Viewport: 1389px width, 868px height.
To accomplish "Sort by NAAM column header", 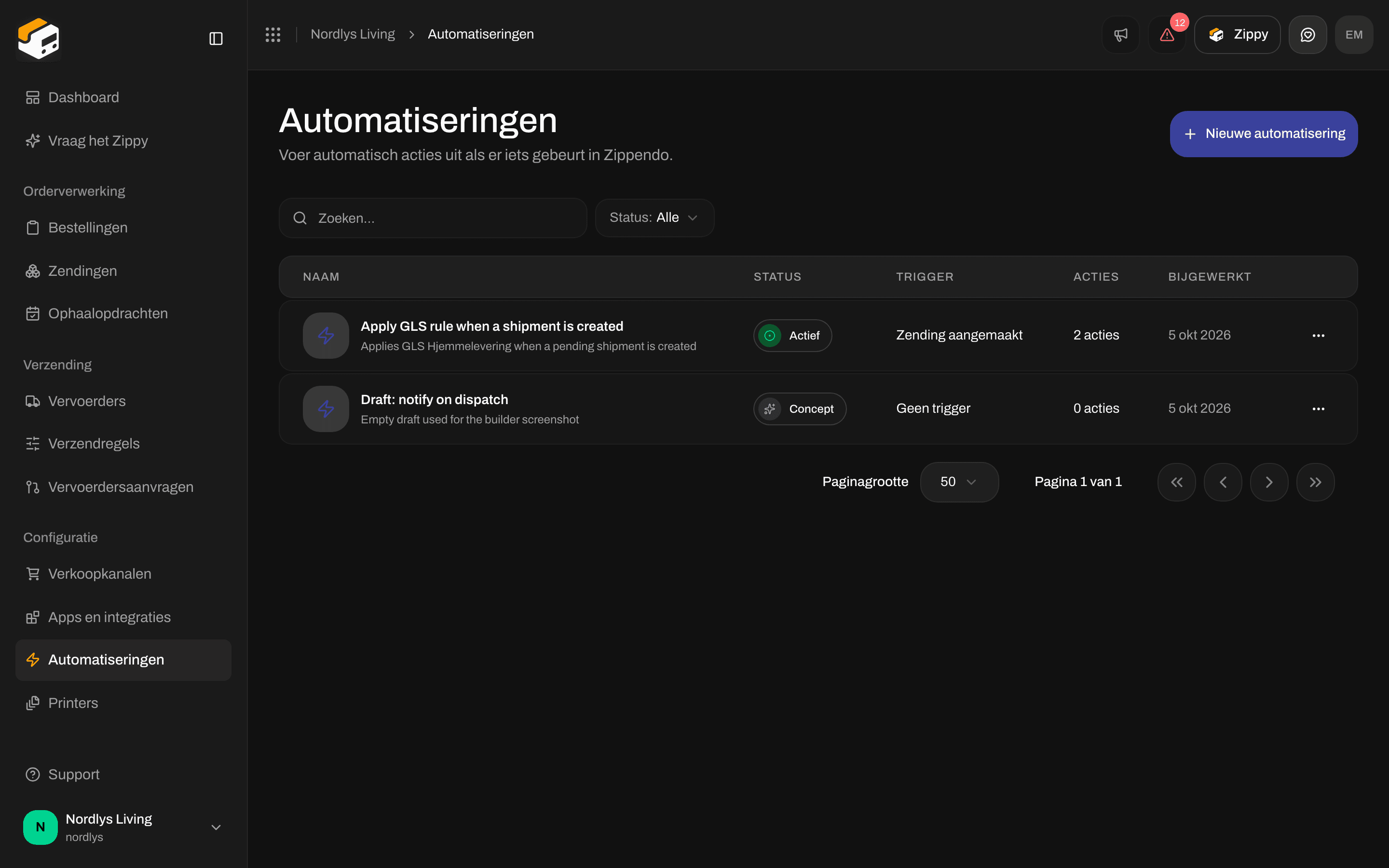I will 321,277.
